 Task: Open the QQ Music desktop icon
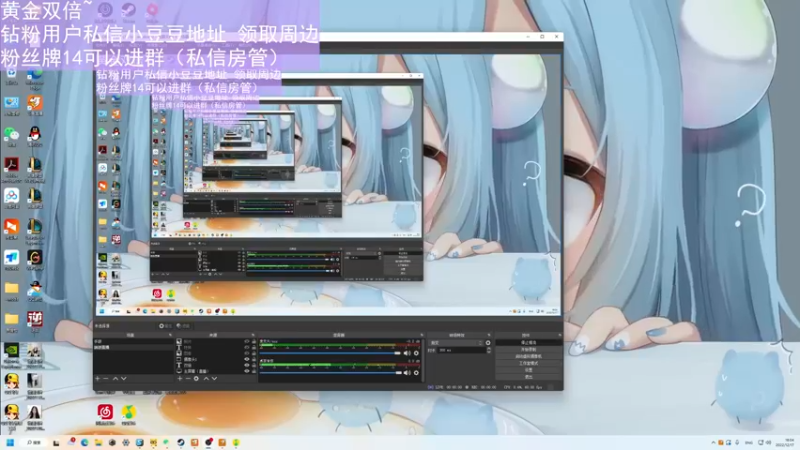point(128,414)
